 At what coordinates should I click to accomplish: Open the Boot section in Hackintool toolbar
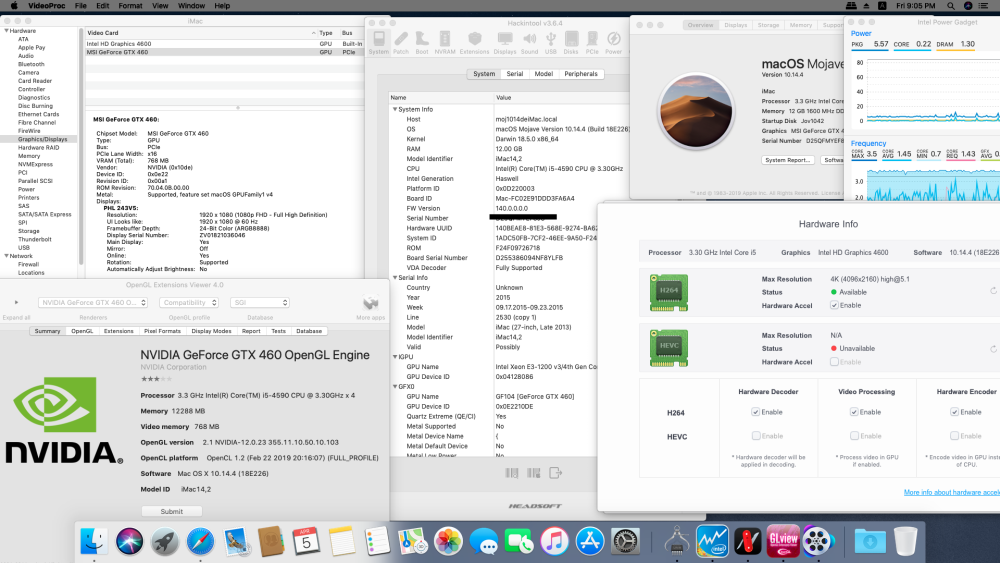click(x=422, y=43)
